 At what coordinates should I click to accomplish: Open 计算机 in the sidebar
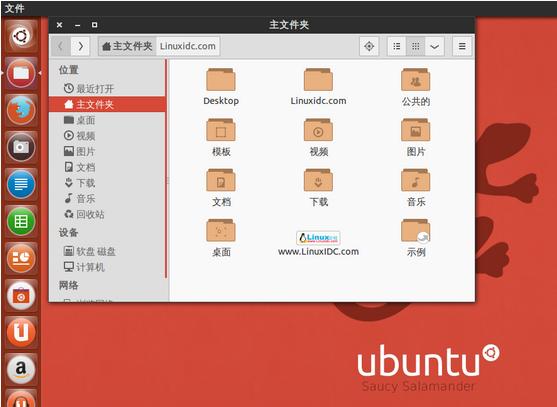[x=107, y=267]
